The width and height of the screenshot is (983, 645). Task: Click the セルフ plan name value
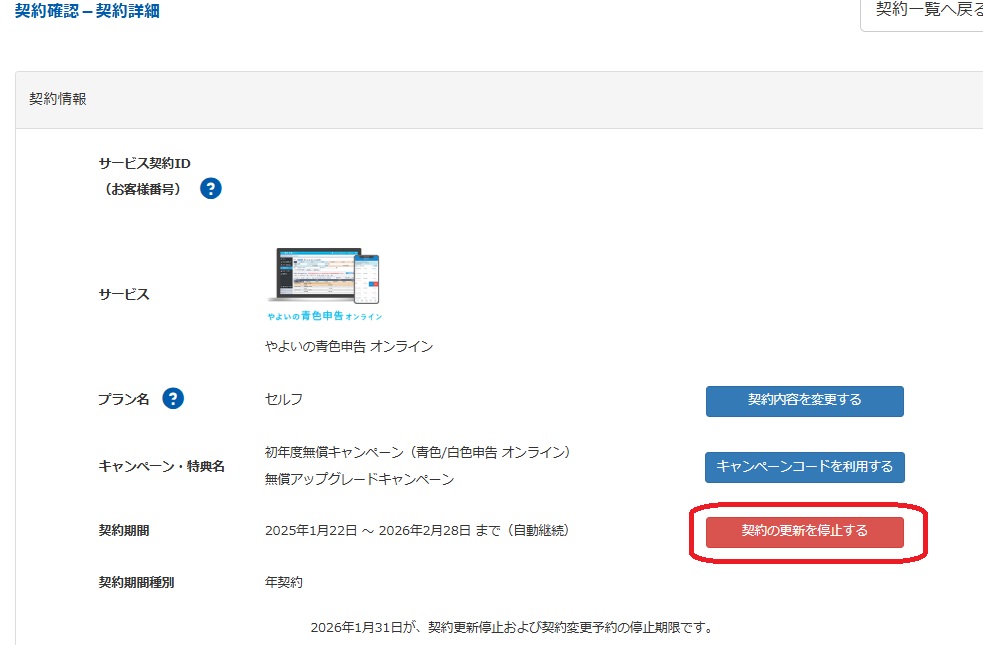click(284, 399)
